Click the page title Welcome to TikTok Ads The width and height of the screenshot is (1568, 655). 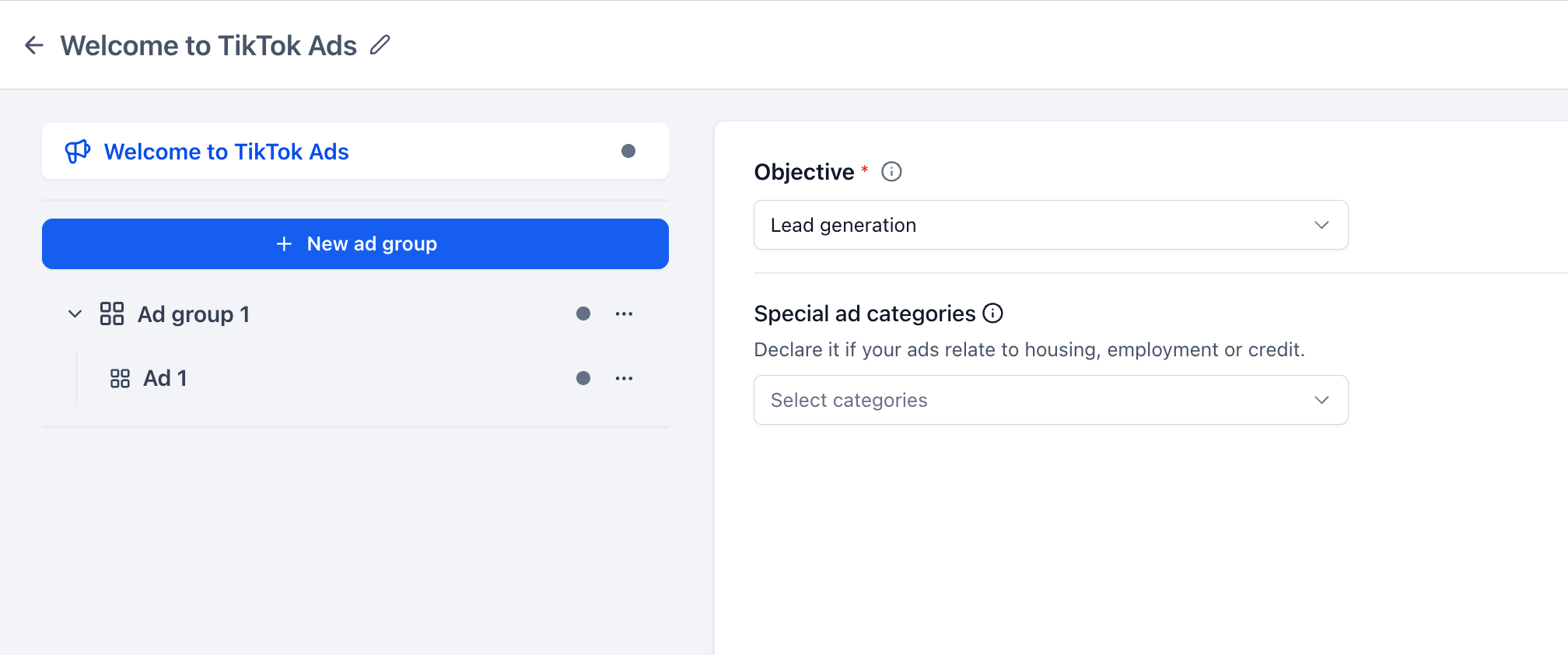point(208,46)
